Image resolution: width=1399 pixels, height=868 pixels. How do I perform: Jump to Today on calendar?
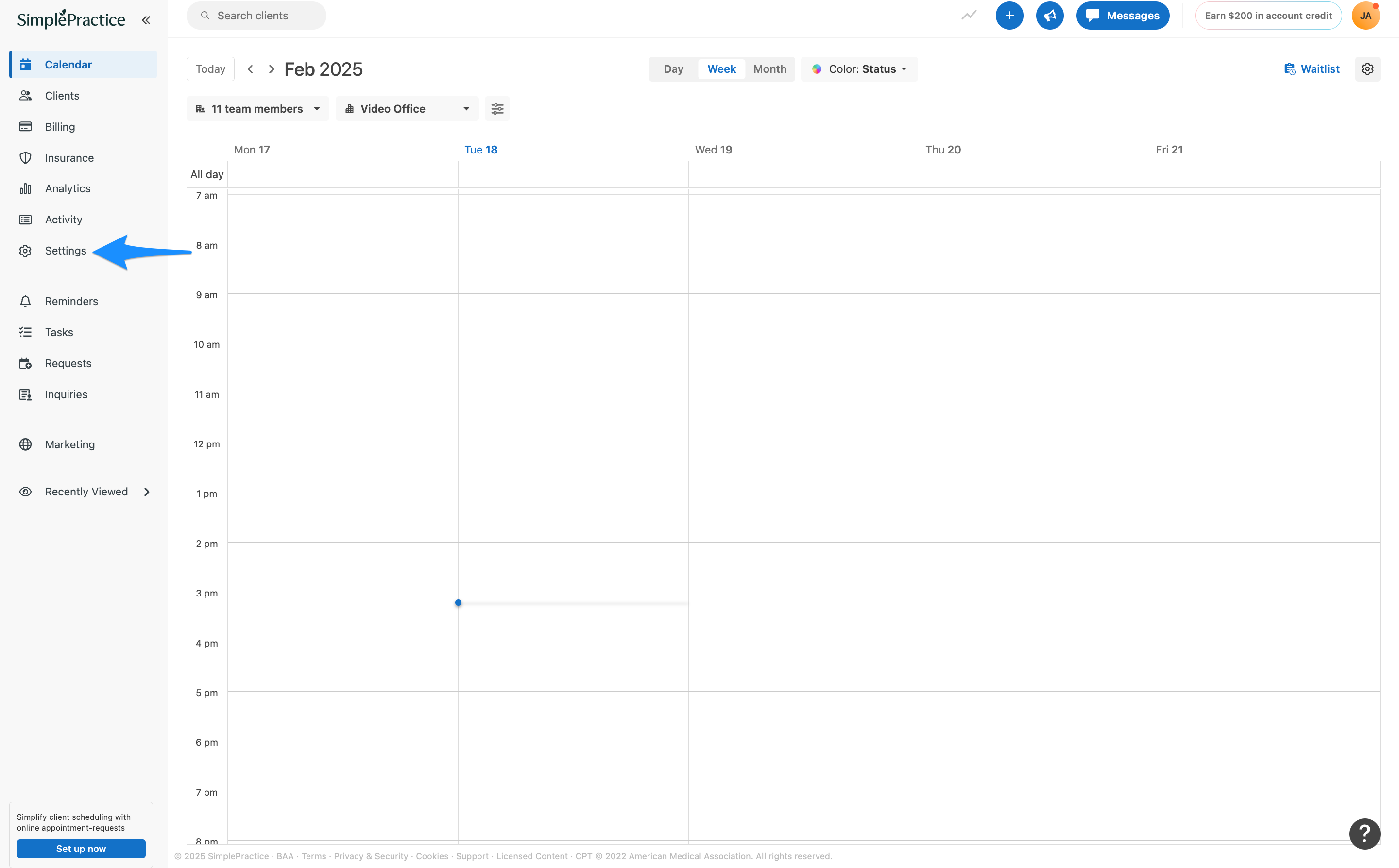210,69
